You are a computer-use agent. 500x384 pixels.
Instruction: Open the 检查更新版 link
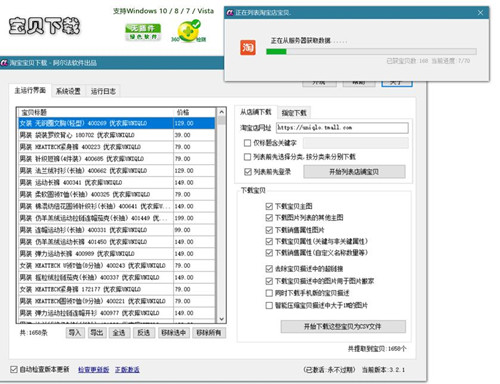click(x=94, y=369)
